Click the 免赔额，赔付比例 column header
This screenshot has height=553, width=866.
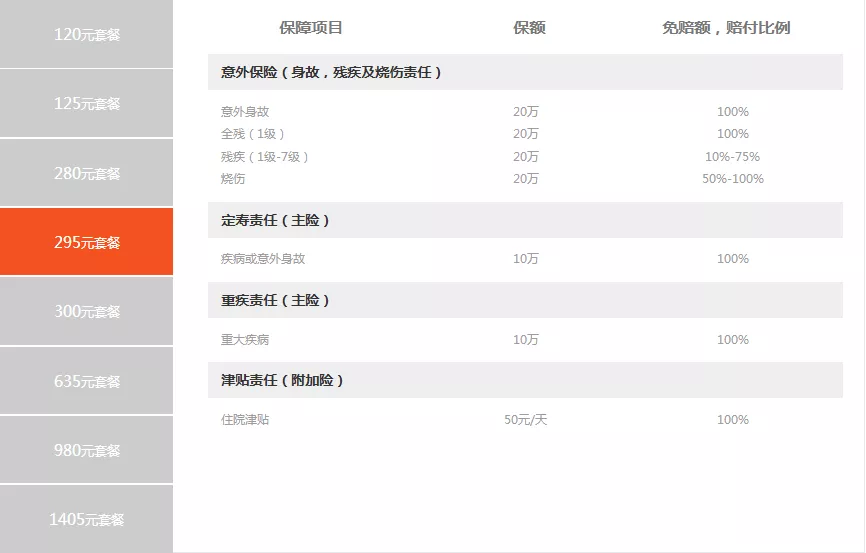725,28
